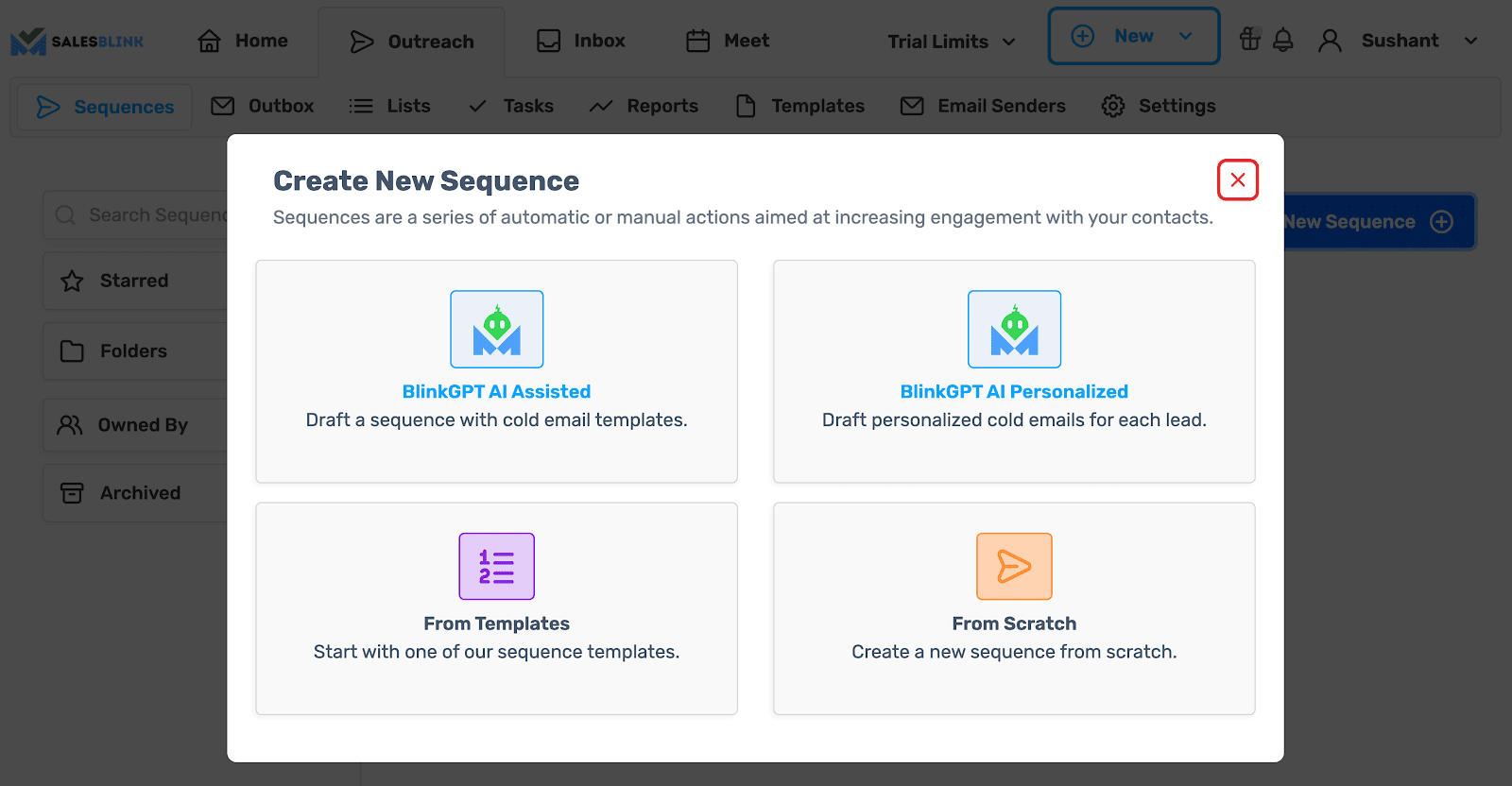Choose BlinkGPT AI Assisted link
The height and width of the screenshot is (786, 1512).
click(x=496, y=391)
